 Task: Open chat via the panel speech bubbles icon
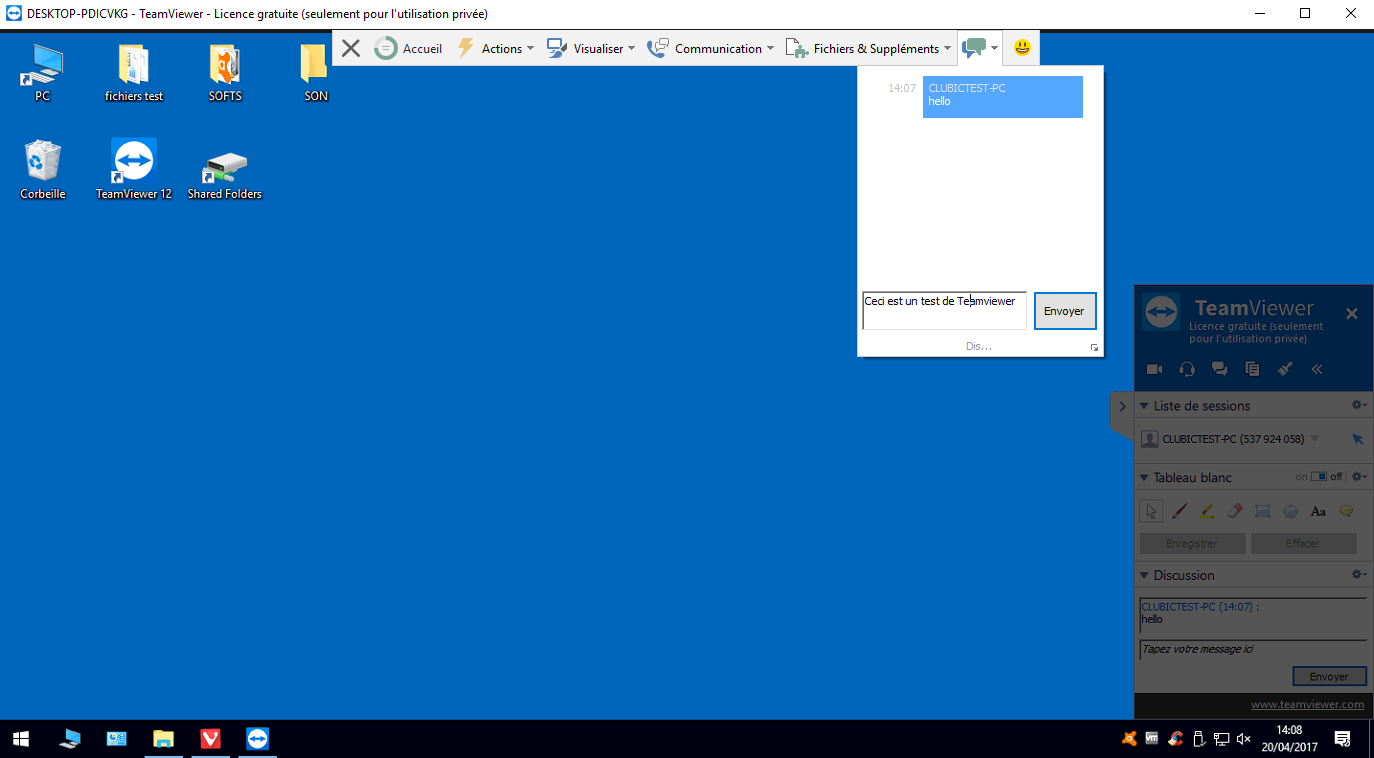pos(1220,369)
